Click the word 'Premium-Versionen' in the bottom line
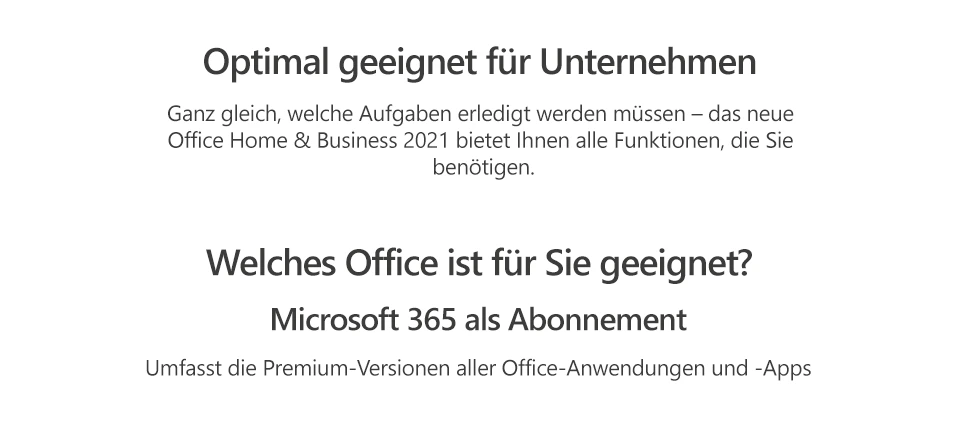The height and width of the screenshot is (421, 964). point(357,368)
